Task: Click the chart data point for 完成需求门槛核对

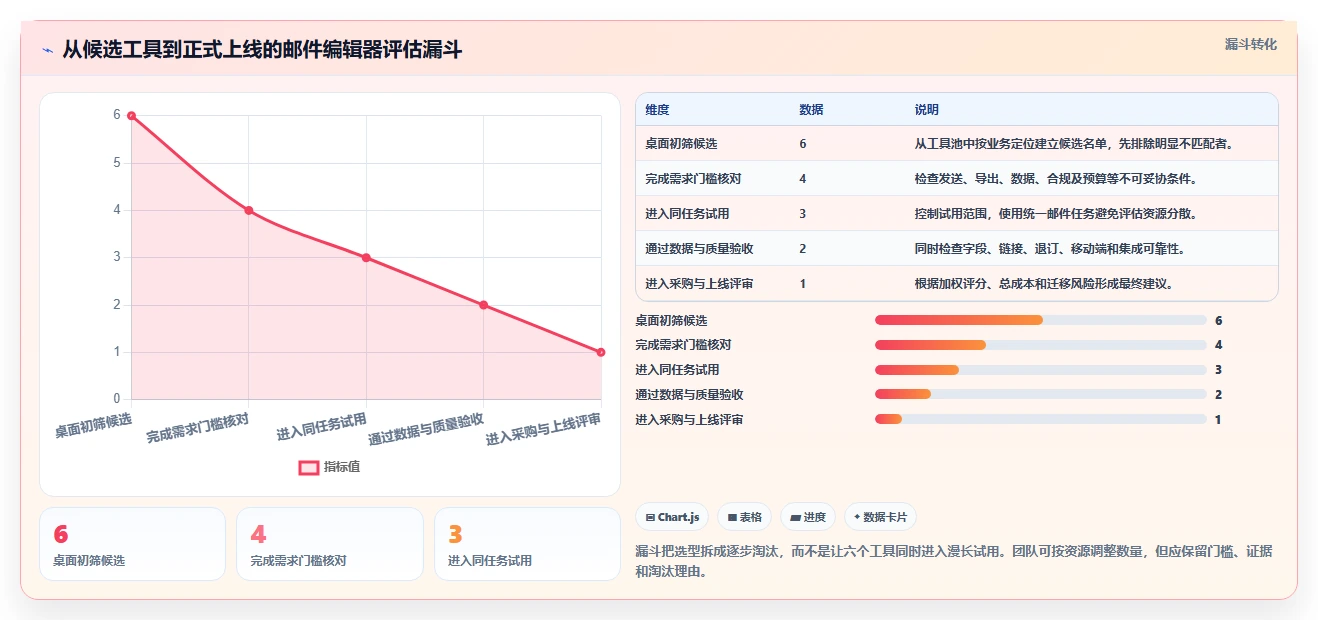Action: (x=248, y=210)
